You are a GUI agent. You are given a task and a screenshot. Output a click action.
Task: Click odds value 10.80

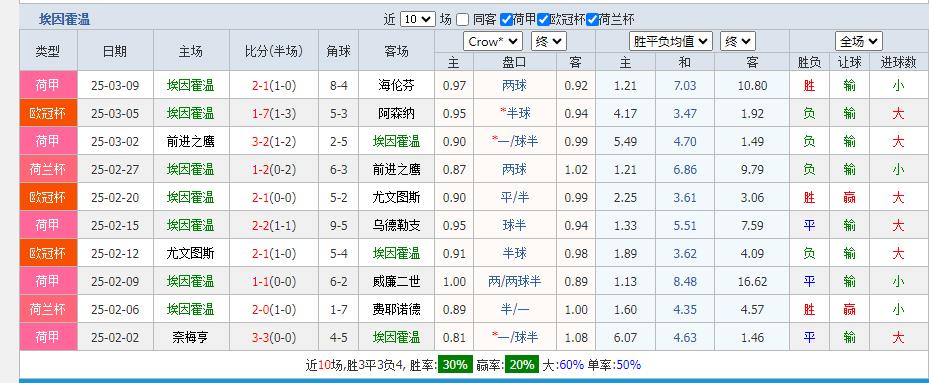752,85
